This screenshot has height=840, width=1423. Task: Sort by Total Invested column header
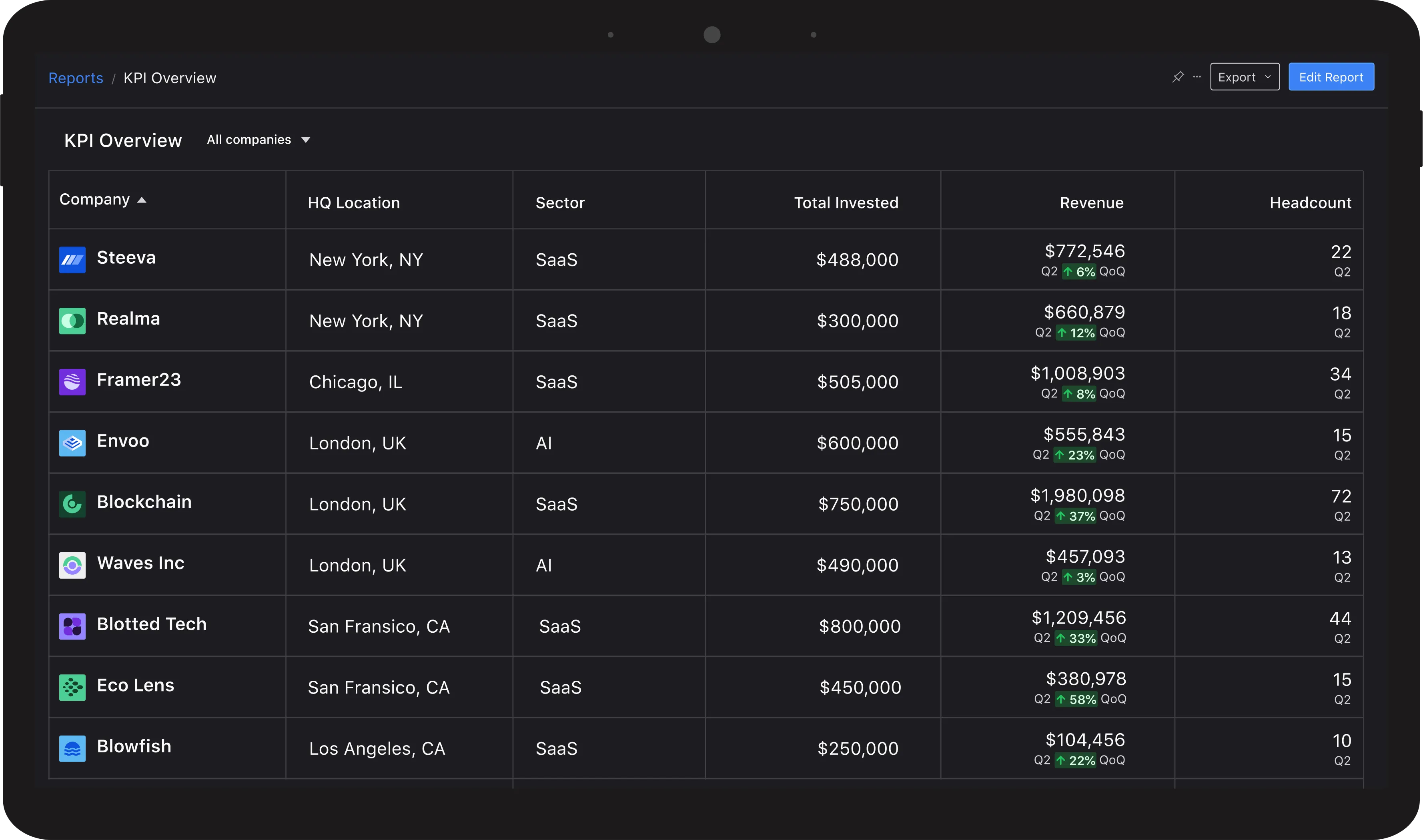point(846,202)
